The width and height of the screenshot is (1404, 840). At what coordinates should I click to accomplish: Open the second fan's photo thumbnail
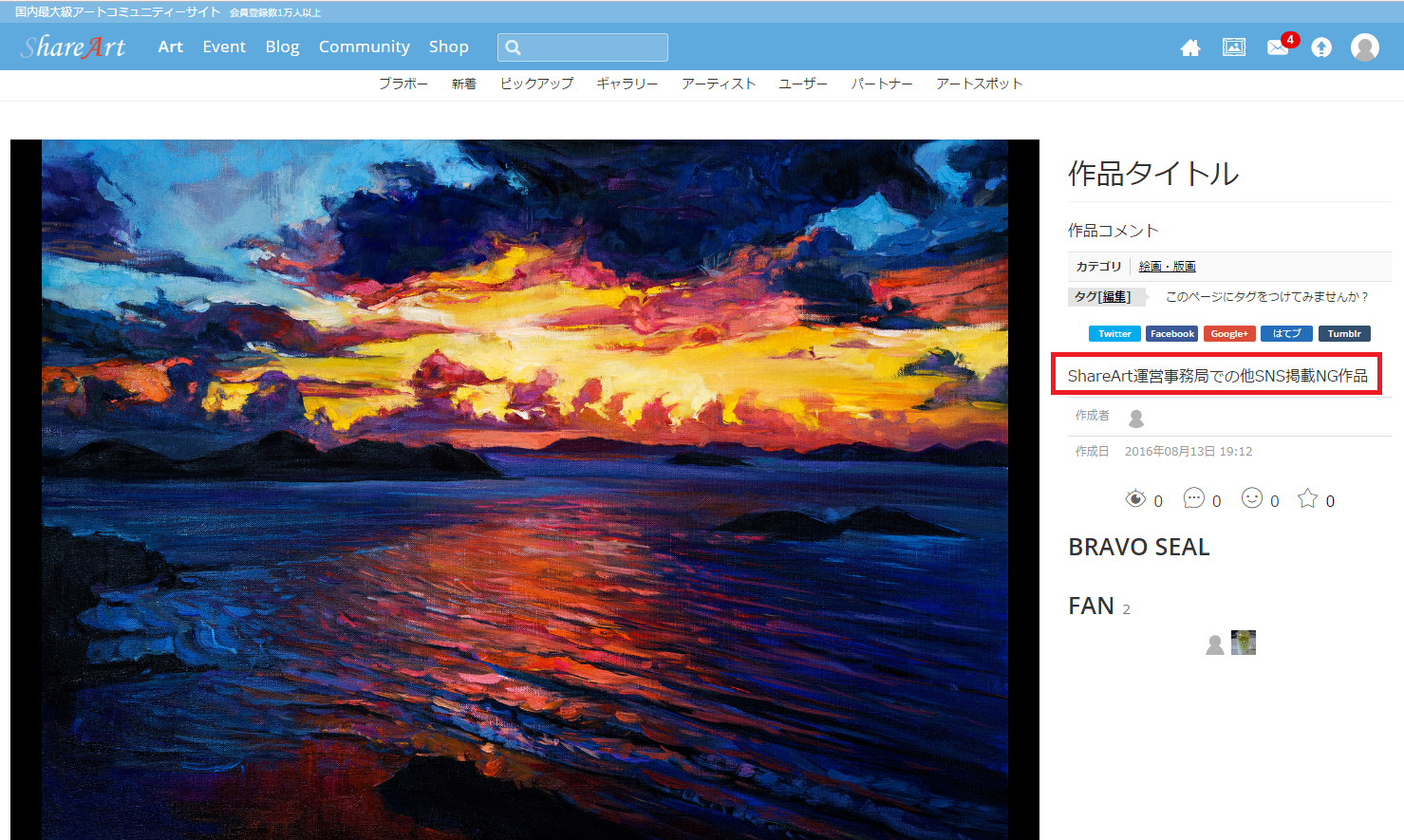(1244, 643)
